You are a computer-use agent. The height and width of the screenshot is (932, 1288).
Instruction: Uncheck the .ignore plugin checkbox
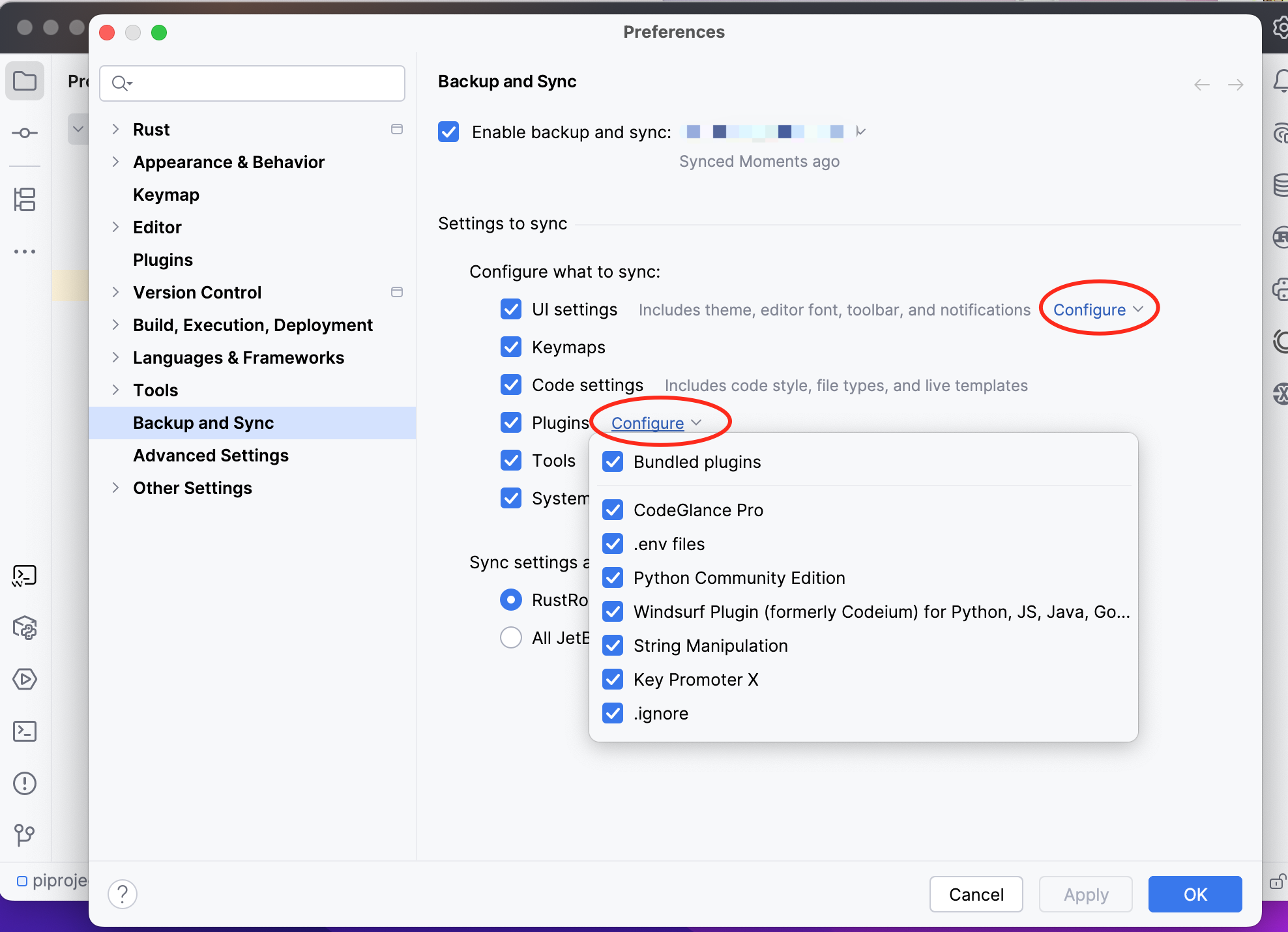[613, 713]
